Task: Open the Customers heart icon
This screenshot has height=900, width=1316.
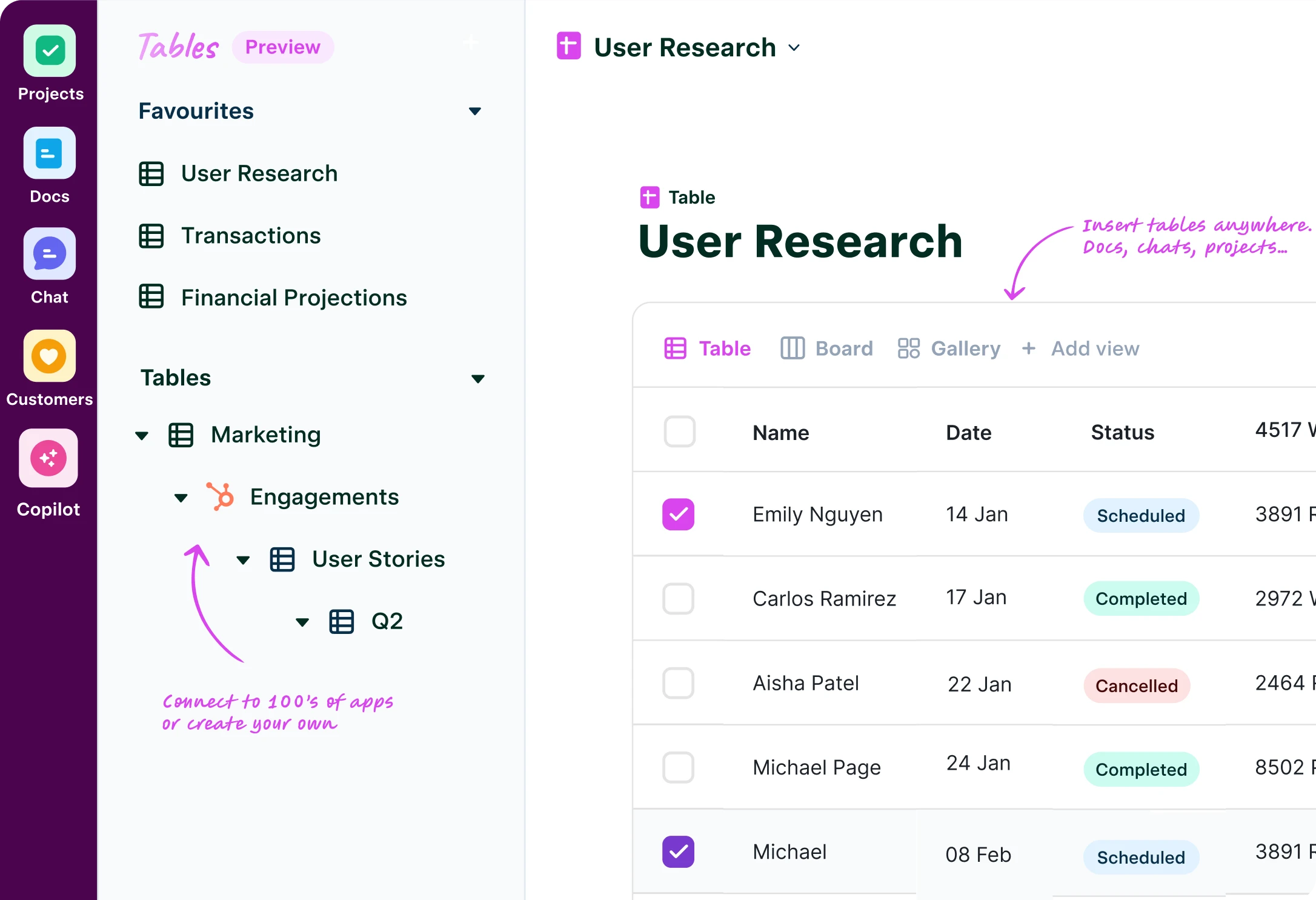Action: coord(50,356)
